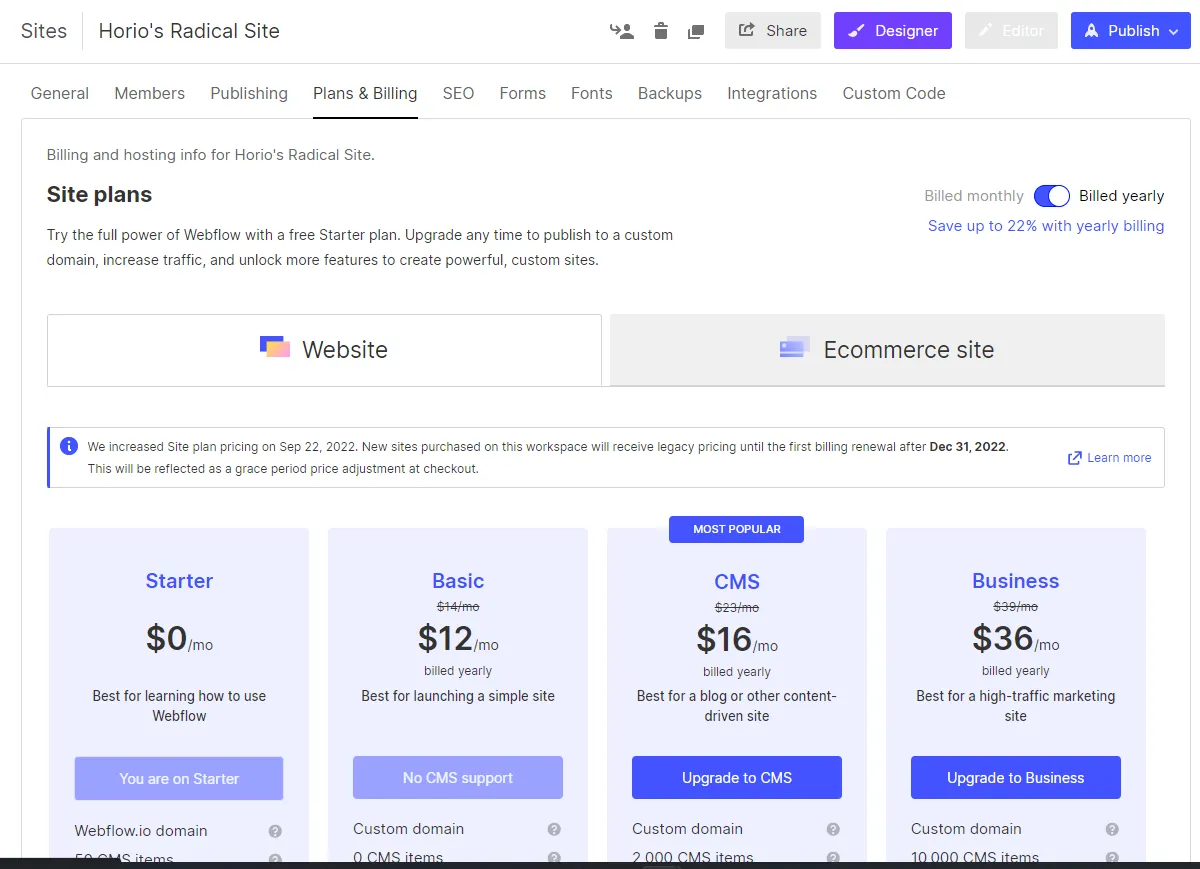Select the Website plan type option
The height and width of the screenshot is (869, 1200).
point(324,350)
